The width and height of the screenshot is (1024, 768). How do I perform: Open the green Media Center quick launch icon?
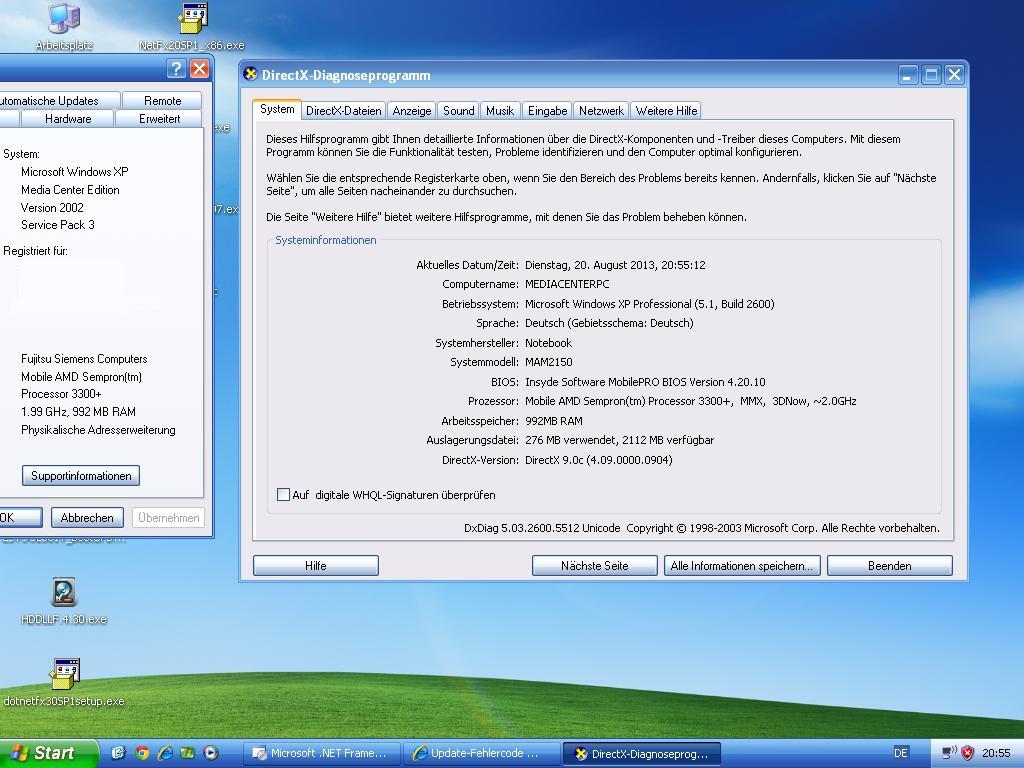click(x=187, y=753)
